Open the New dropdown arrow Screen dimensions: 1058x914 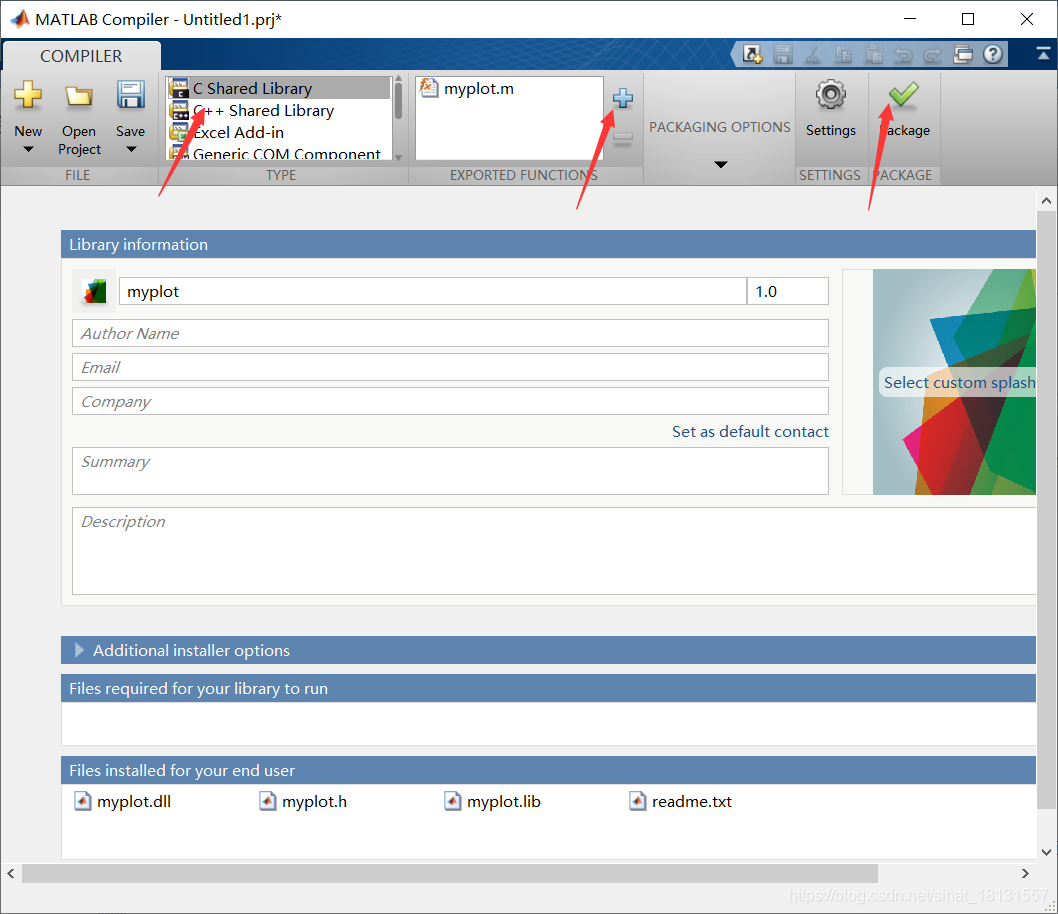pos(28,149)
